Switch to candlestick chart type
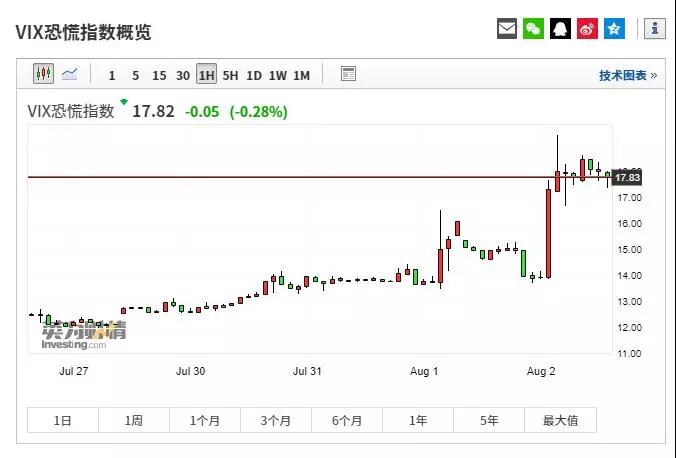 tap(43, 74)
